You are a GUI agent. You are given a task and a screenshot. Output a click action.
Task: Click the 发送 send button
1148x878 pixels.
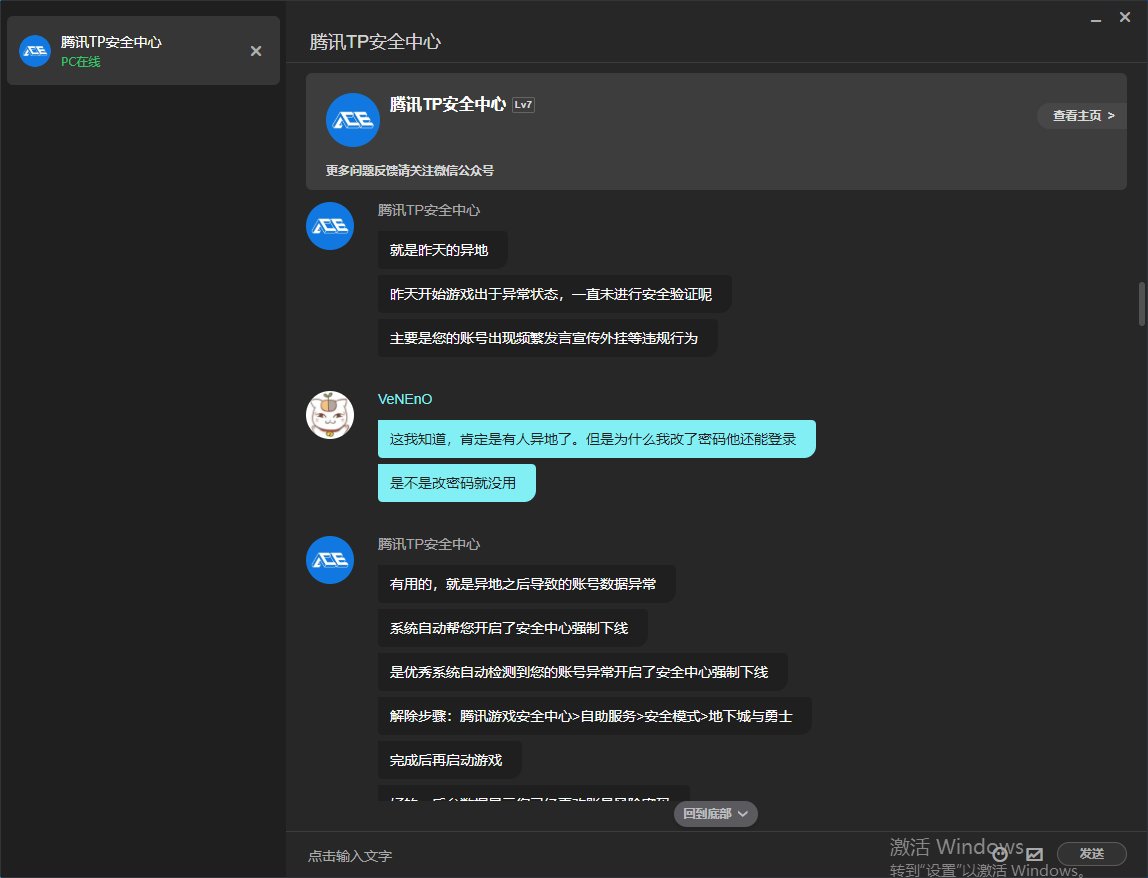click(x=1091, y=853)
